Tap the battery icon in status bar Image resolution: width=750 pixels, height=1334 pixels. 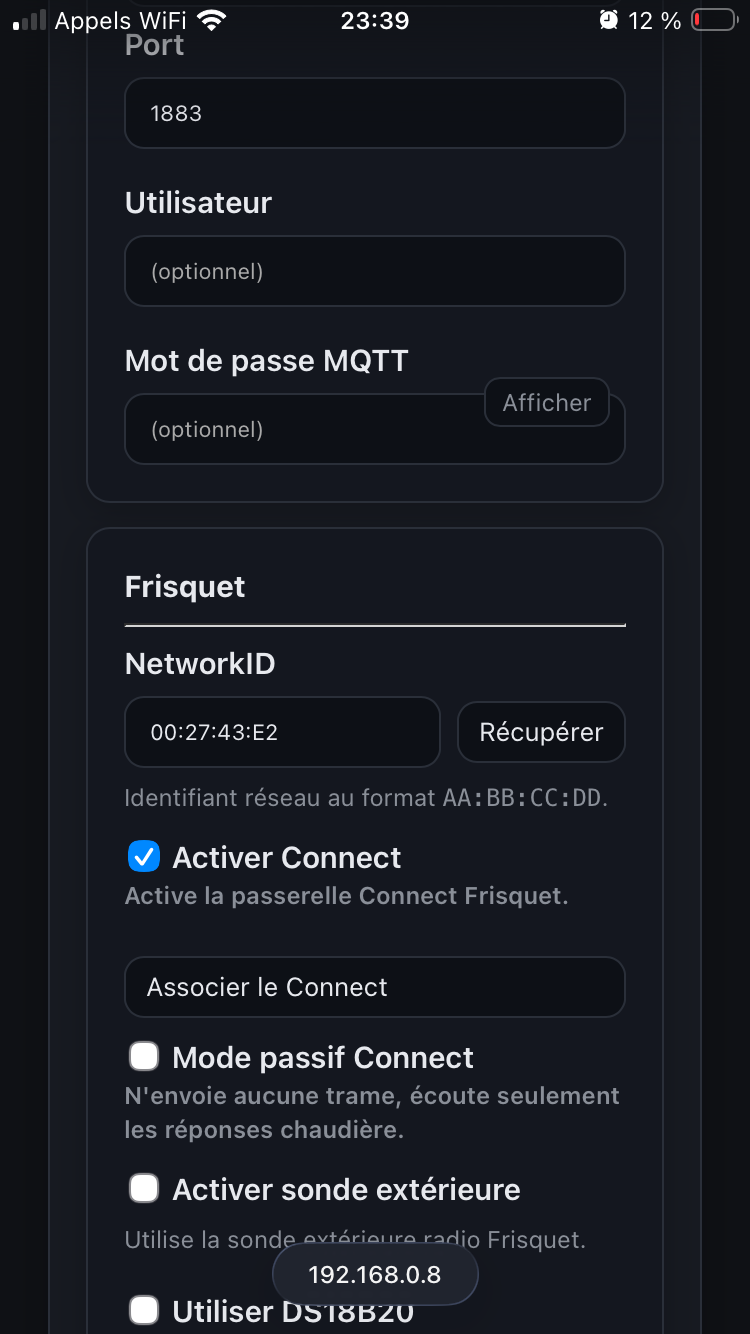click(713, 20)
